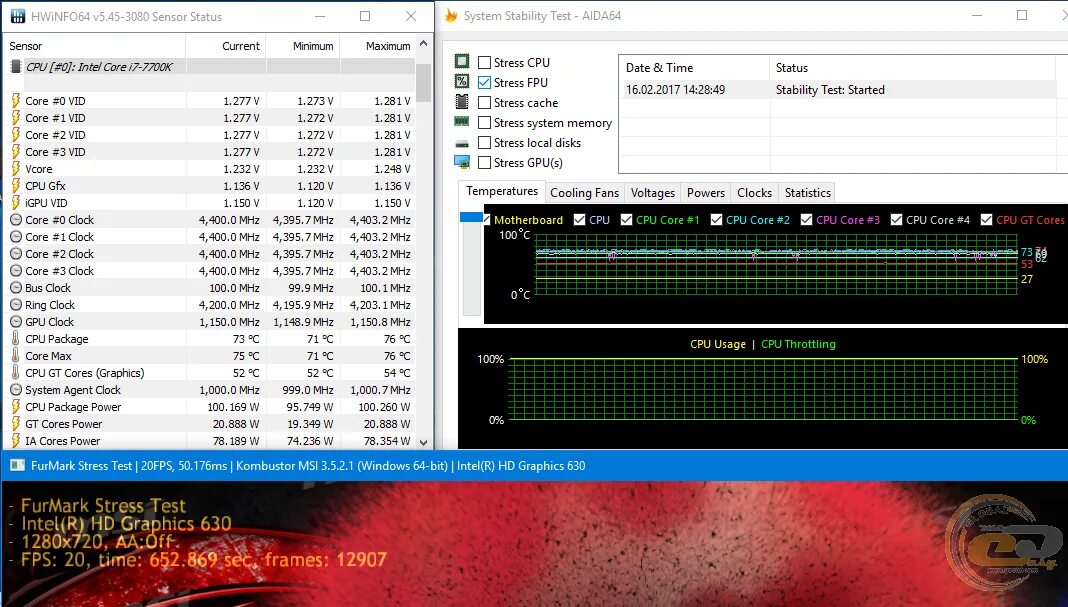This screenshot has width=1068, height=607.
Task: Click the Date & Time column header in AIDA64
Action: [694, 67]
